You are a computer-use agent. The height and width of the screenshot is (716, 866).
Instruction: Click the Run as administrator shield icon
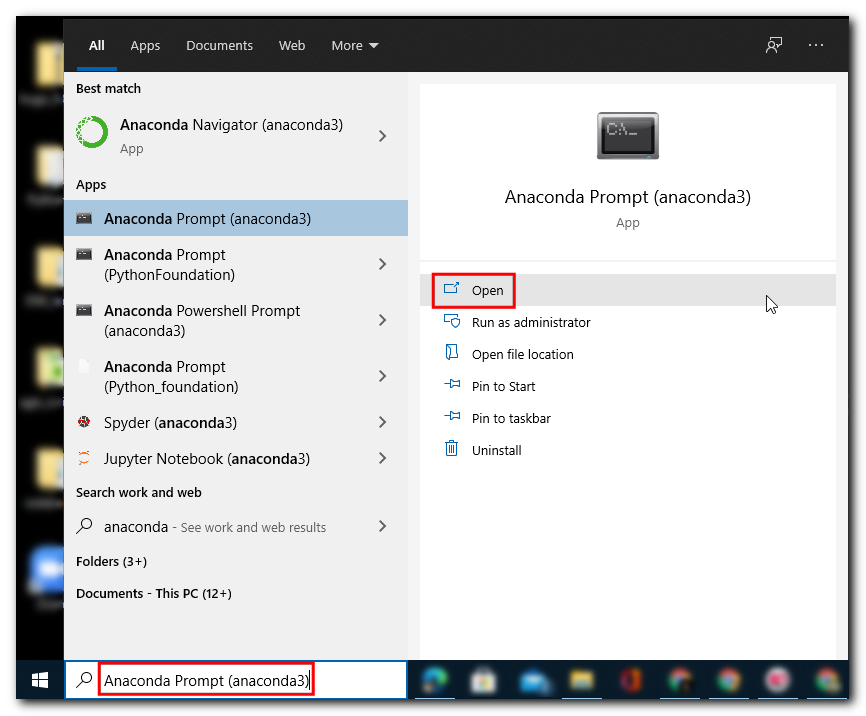(x=452, y=320)
